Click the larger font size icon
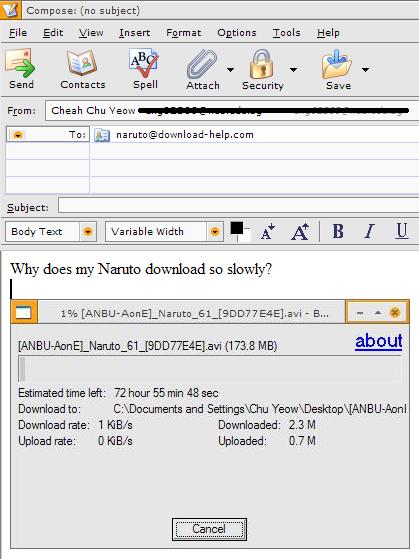Image resolution: width=419 pixels, height=559 pixels. point(300,232)
